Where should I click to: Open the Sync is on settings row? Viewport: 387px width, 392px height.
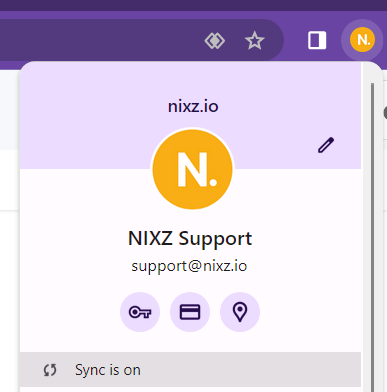[x=190, y=369]
